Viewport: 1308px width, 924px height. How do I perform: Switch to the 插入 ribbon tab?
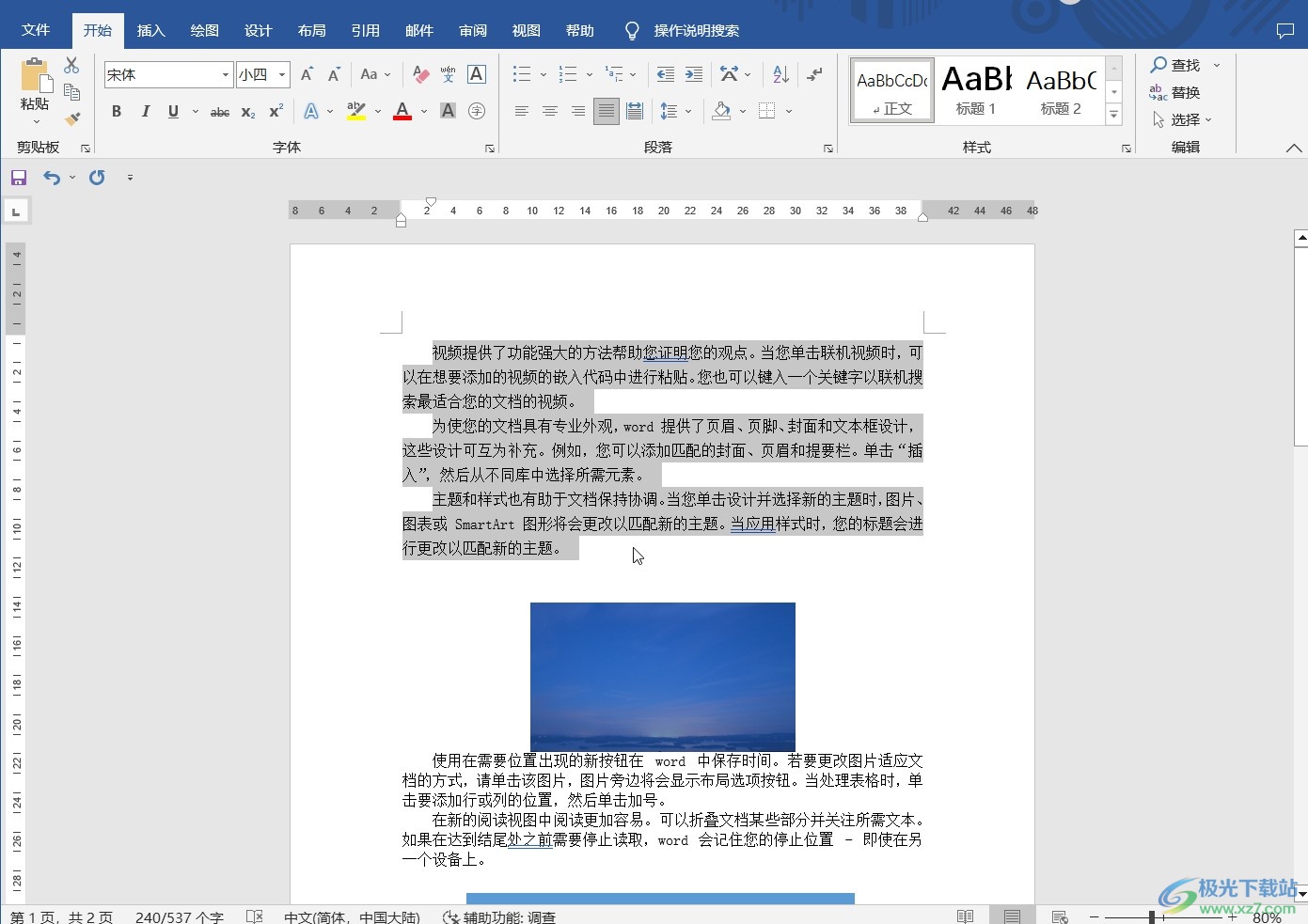pyautogui.click(x=150, y=29)
